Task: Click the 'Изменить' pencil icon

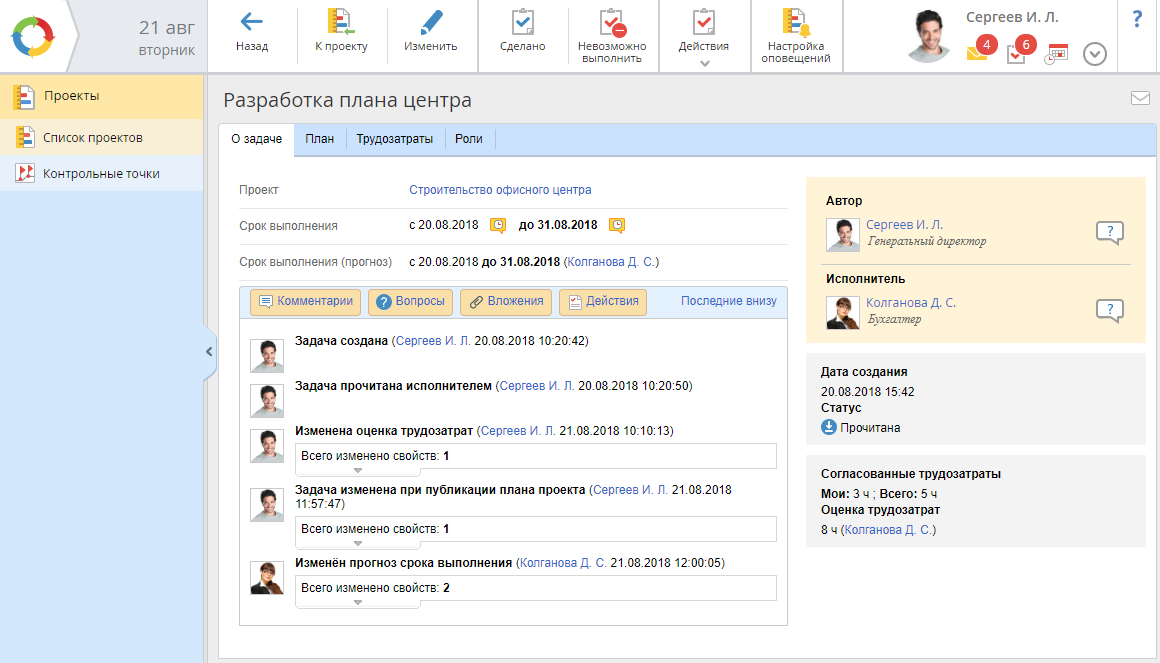Action: (x=431, y=22)
